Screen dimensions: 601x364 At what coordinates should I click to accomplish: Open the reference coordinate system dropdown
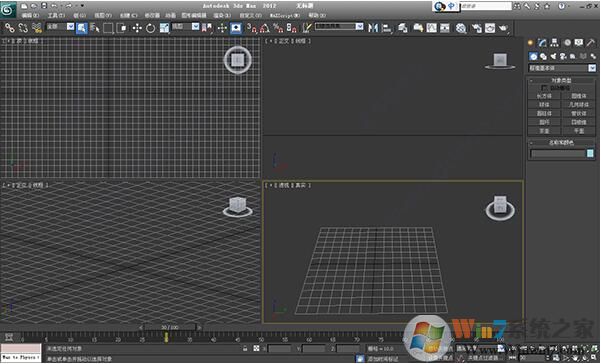[186, 26]
